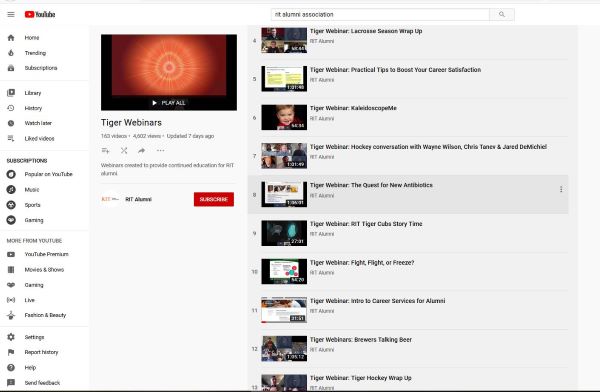The image size is (600, 392).
Task: Open RIT Tiger Cubs Story Time thumbnail
Action: pyautogui.click(x=284, y=233)
